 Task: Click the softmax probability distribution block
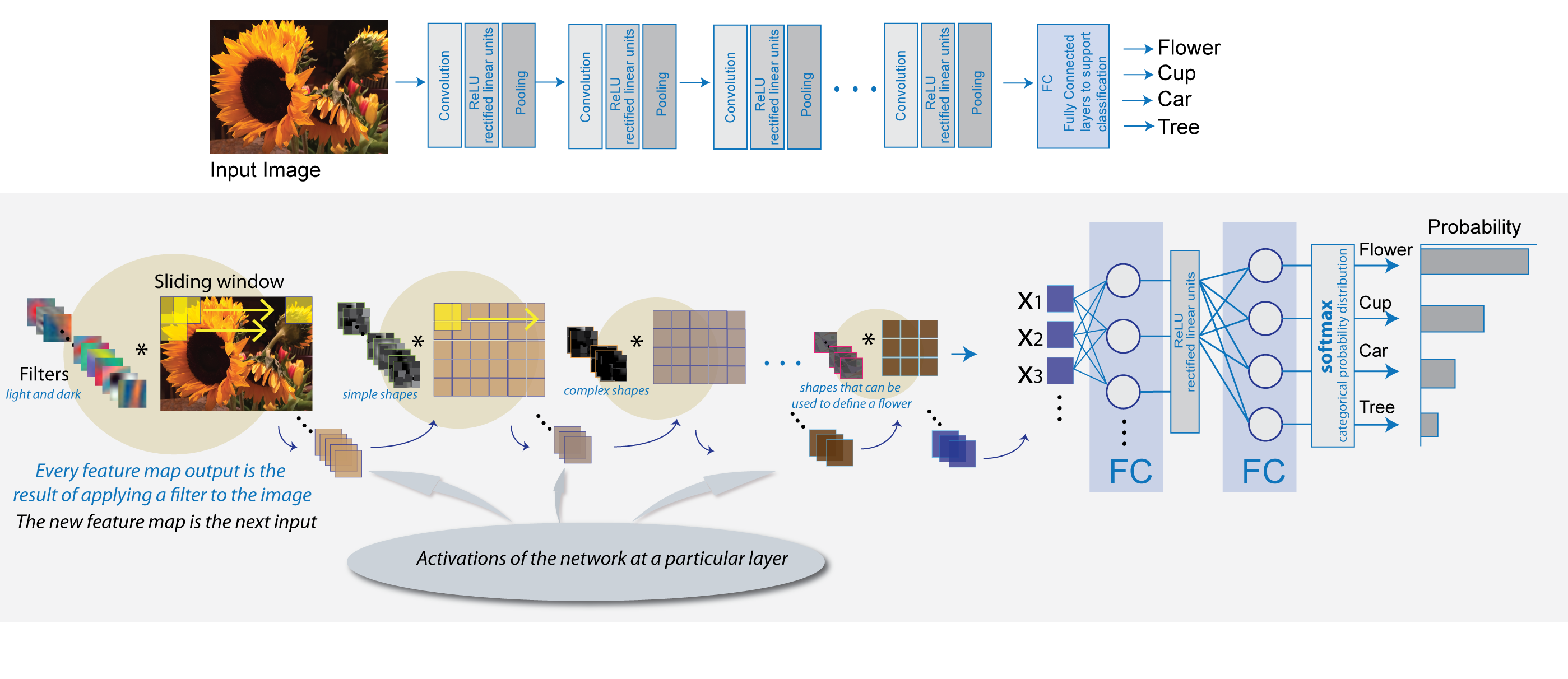coord(1325,380)
